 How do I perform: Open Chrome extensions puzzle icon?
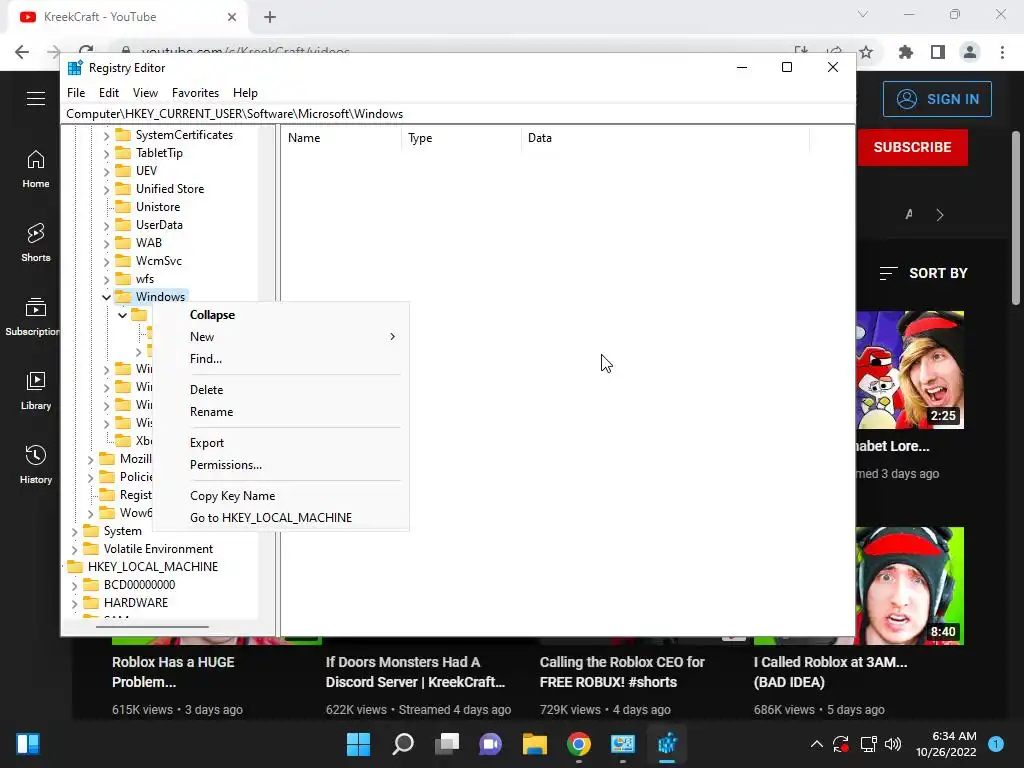coord(905,52)
